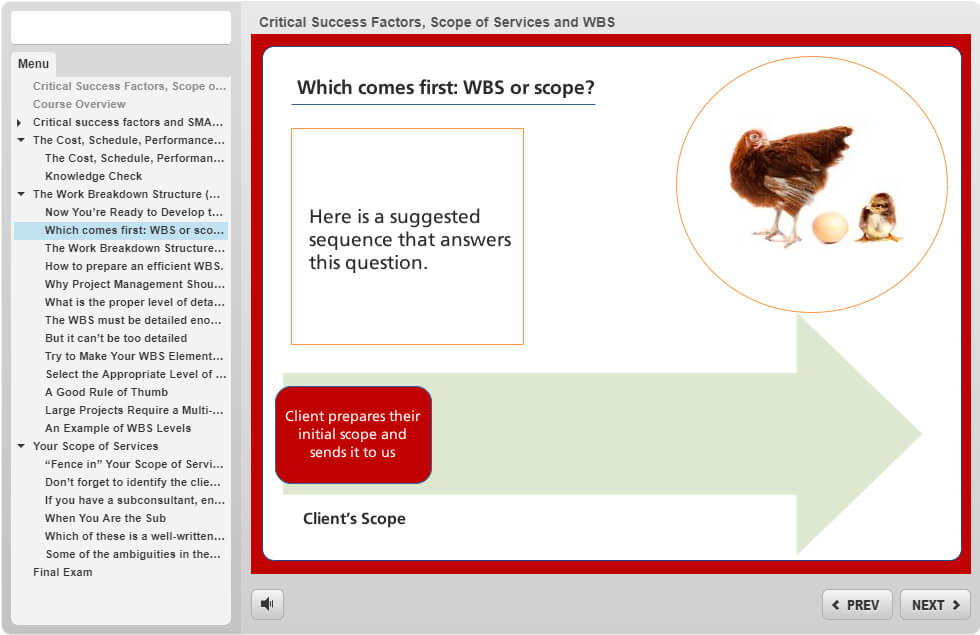Click the Client's Scope label
Image resolution: width=980 pixels, height=635 pixels.
pos(354,519)
